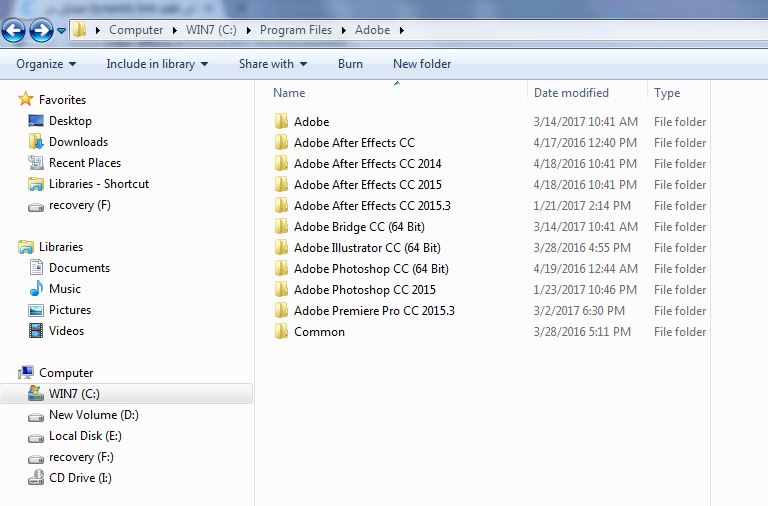Select the Adobe After Effects CC 2015.3 folder icon
The height and width of the screenshot is (506, 768).
pos(281,205)
